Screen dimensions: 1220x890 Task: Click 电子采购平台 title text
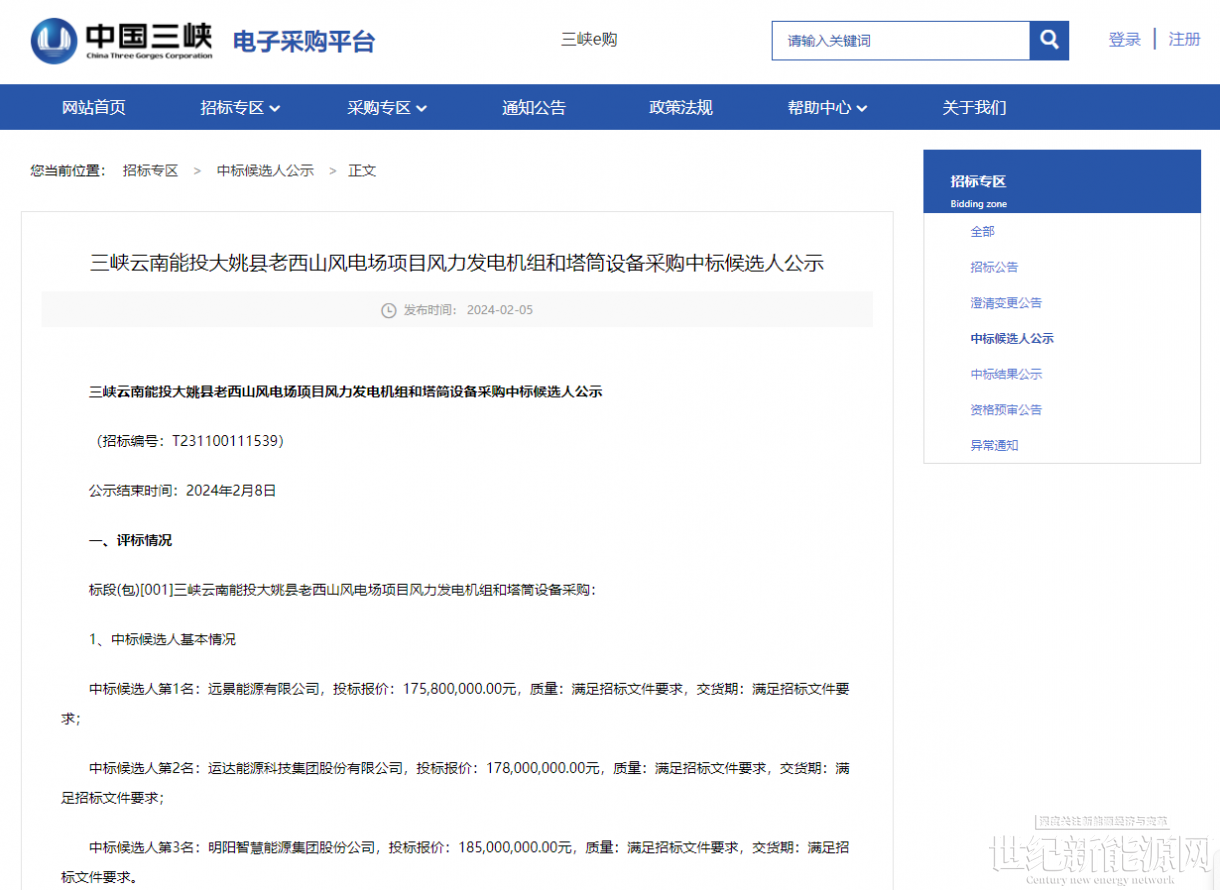pos(304,41)
